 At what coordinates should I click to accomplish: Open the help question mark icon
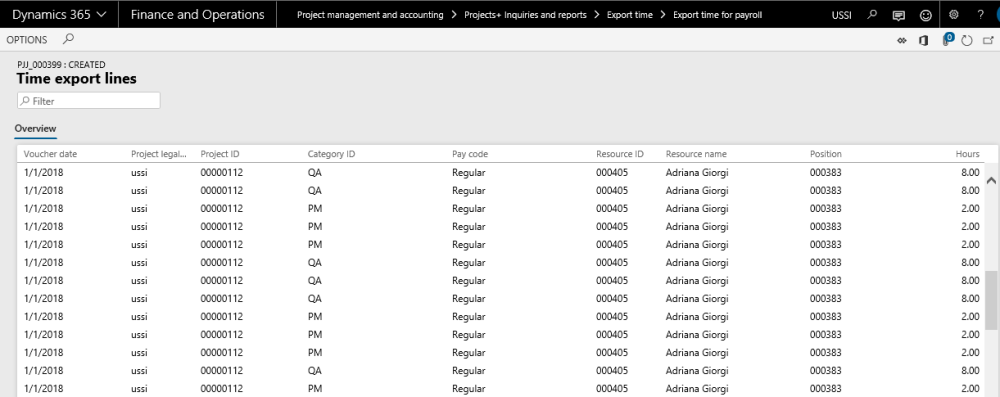(x=980, y=14)
